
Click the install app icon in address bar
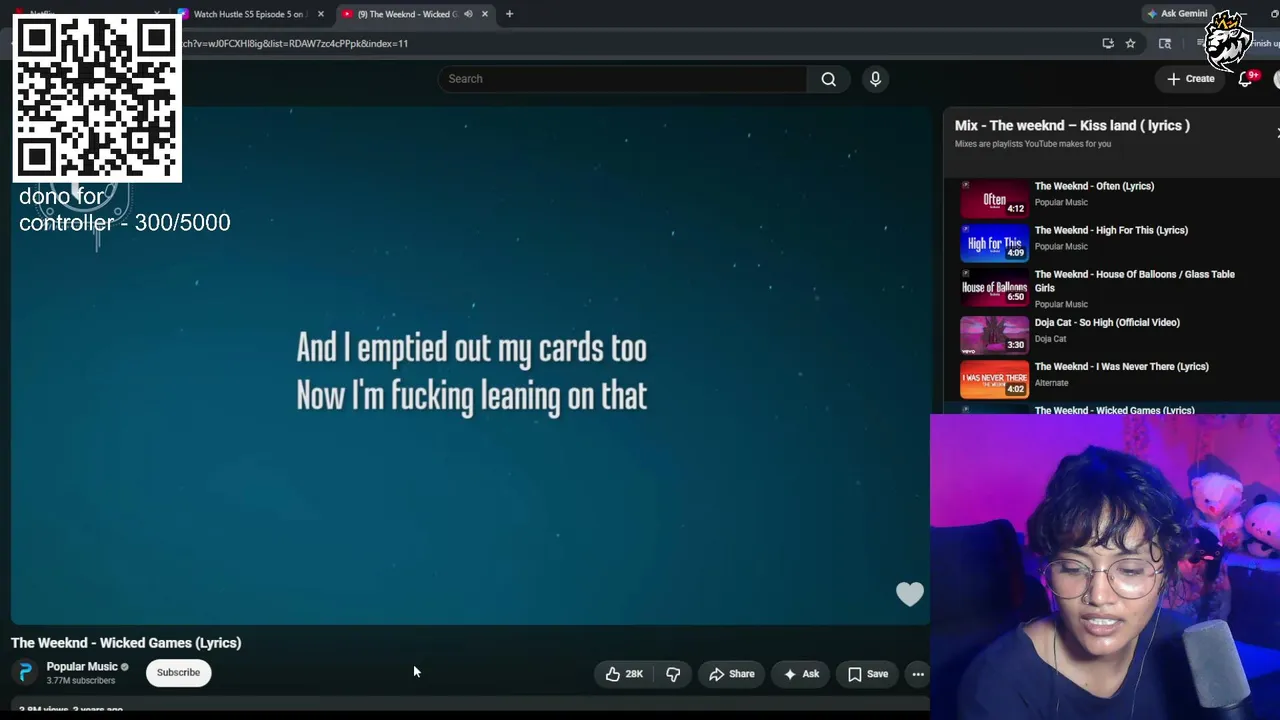click(1108, 43)
